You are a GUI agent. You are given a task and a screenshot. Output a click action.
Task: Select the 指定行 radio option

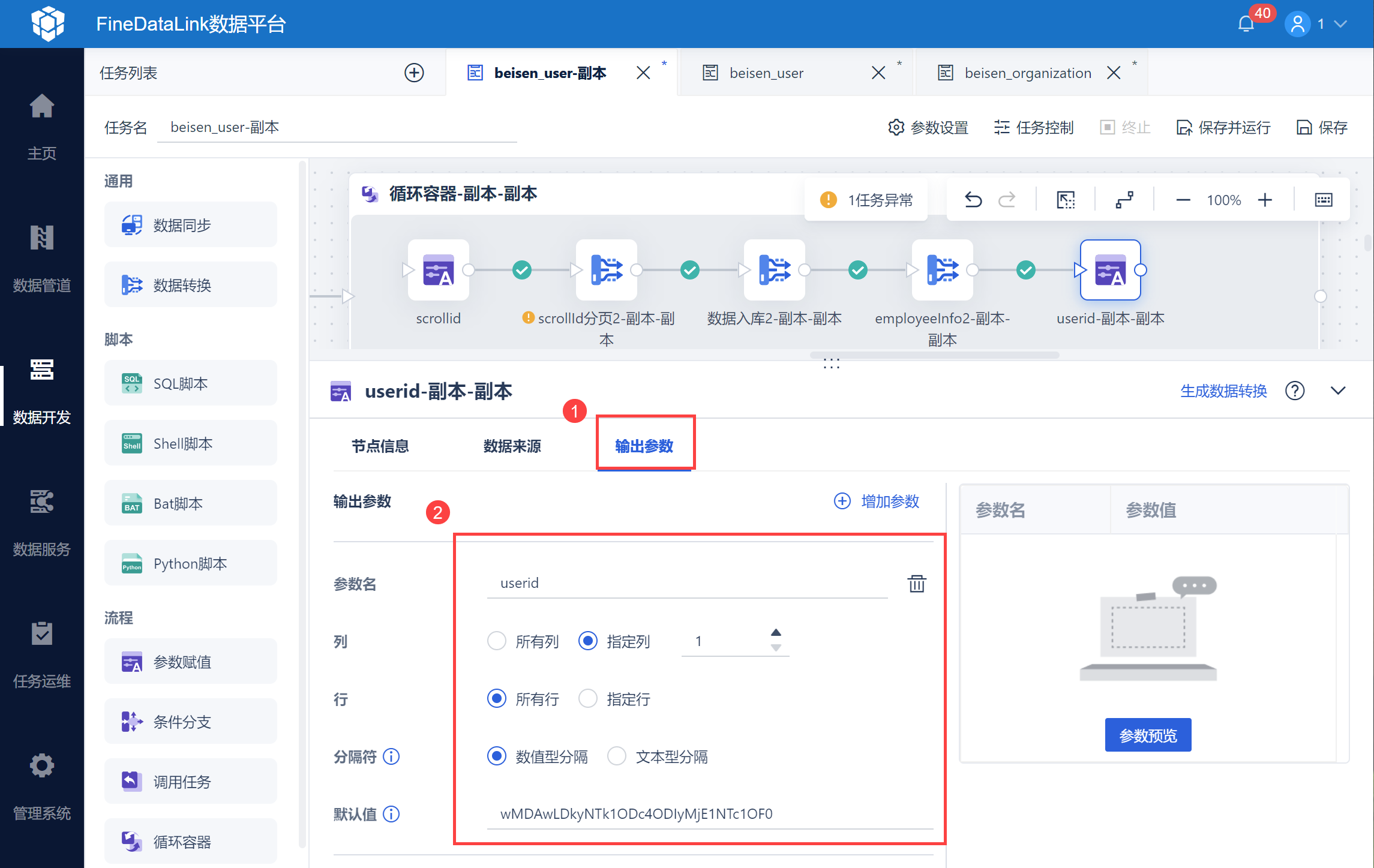coord(588,699)
